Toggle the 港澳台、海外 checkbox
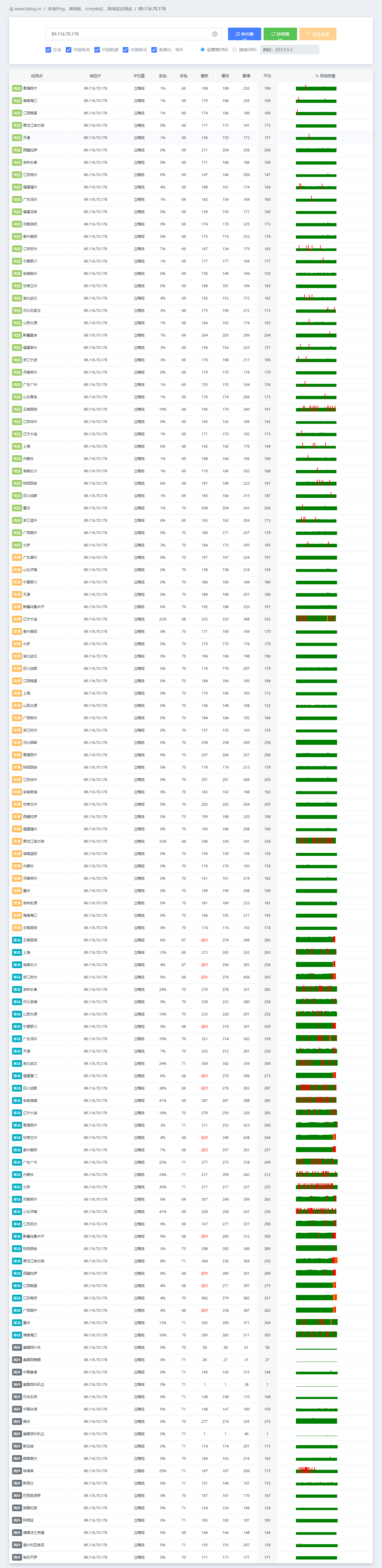Image resolution: width=382 pixels, height=1568 pixels. (x=155, y=50)
